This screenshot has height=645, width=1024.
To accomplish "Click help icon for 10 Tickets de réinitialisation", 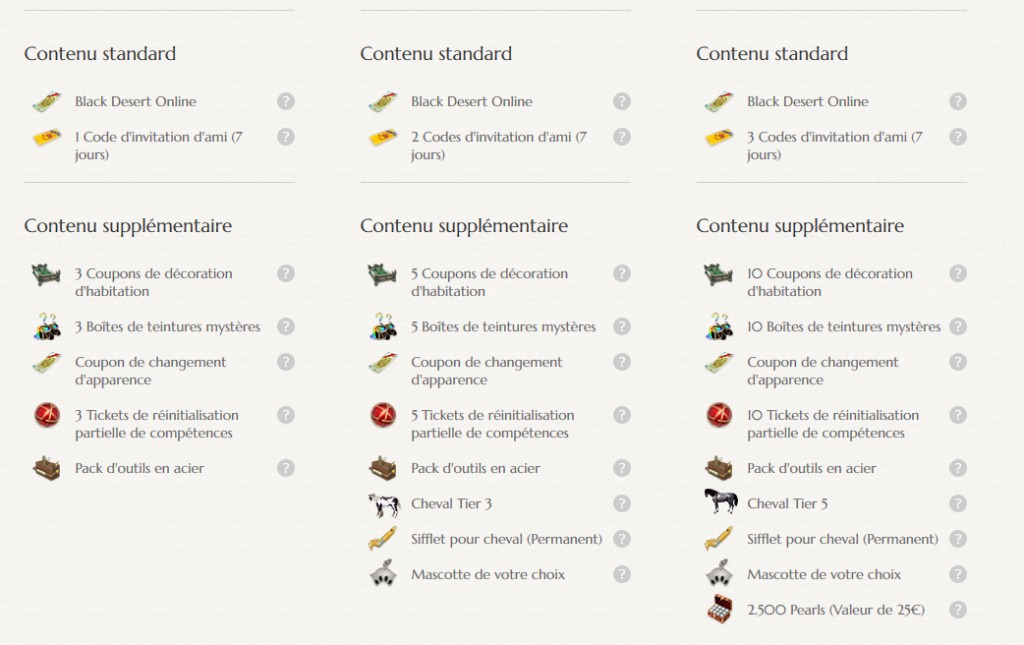I will 958,415.
